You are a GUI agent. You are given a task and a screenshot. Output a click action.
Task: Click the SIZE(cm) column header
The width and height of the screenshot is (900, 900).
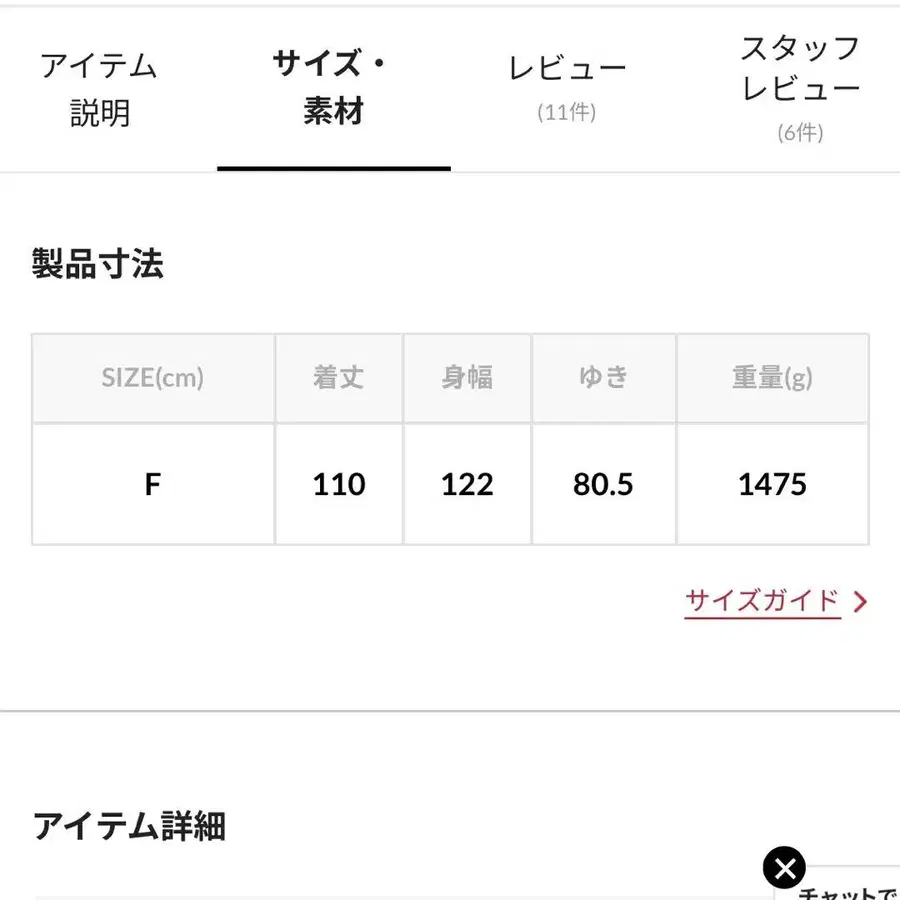pos(153,378)
